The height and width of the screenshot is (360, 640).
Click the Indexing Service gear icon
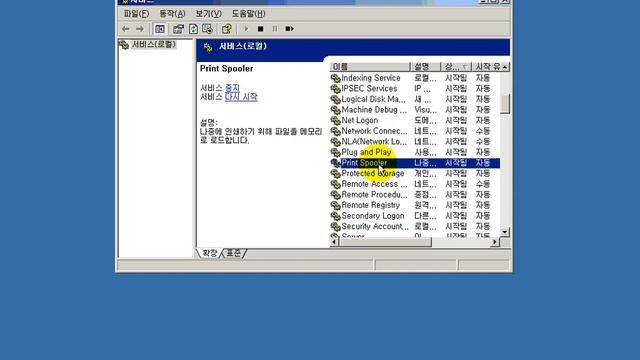336,78
